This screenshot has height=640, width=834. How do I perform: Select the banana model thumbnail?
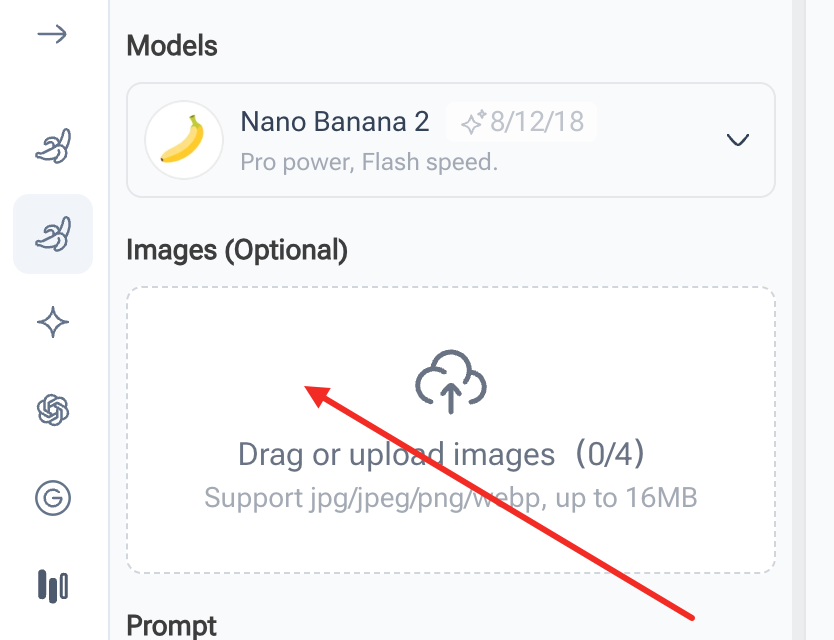183,140
